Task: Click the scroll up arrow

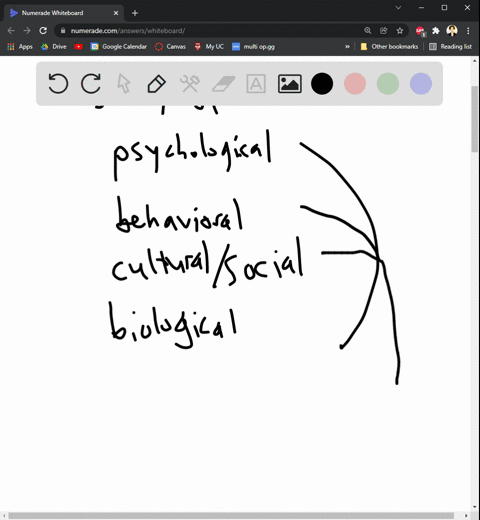Action: pyautogui.click(x=475, y=61)
